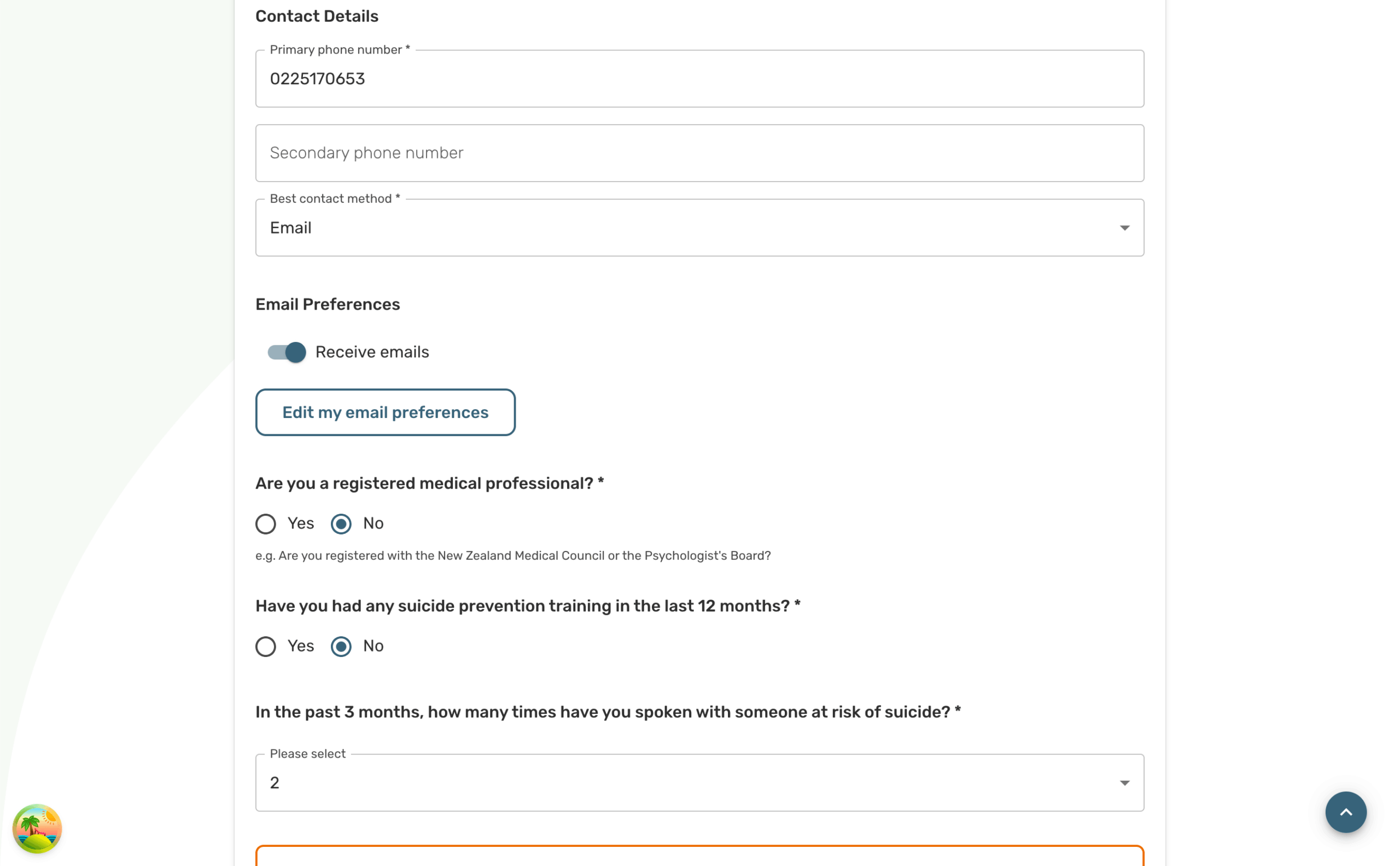Click the Email Preferences heading
This screenshot has width=1400, height=866.
point(328,305)
